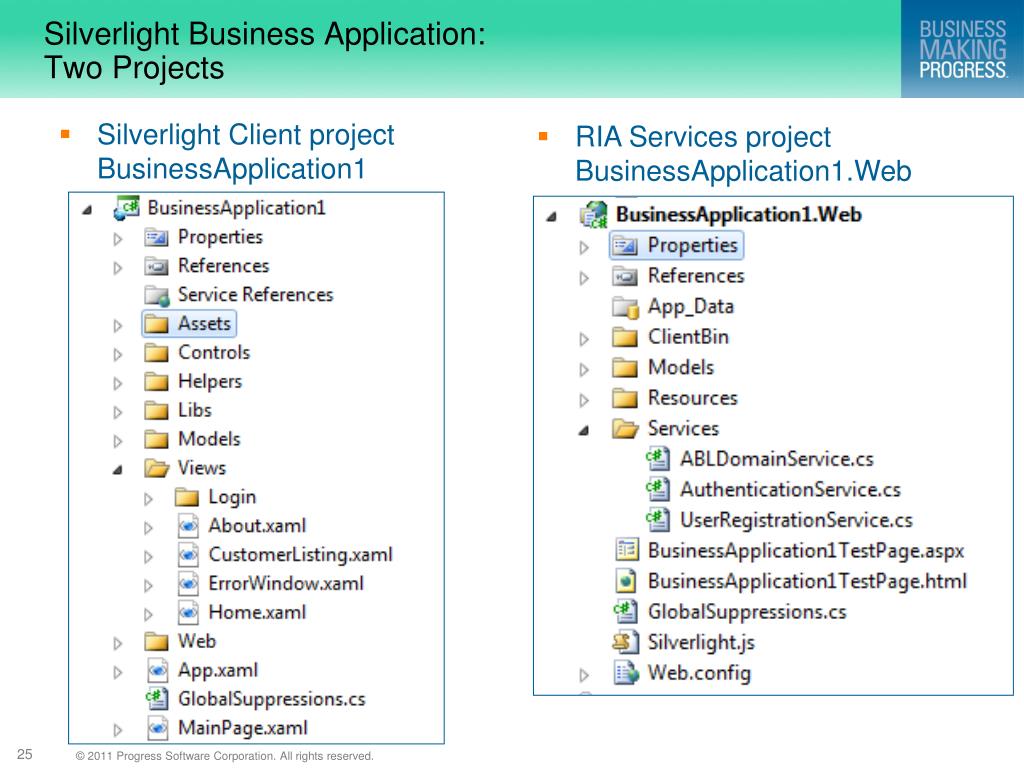This screenshot has height=768, width=1024.
Task: Expand the Resources folder arrow
Action: [584, 400]
